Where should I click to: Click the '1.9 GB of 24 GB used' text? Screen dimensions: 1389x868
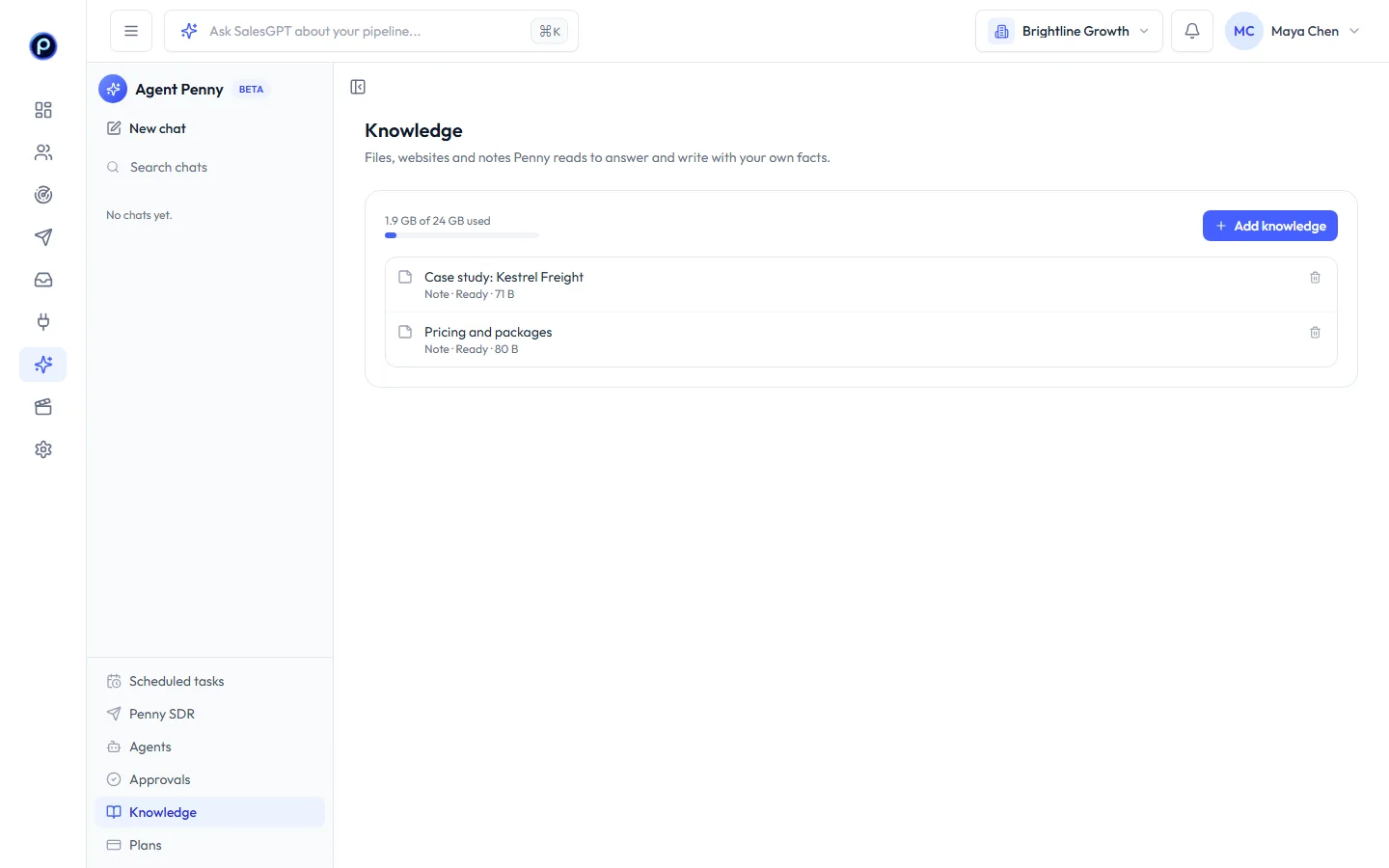438,221
